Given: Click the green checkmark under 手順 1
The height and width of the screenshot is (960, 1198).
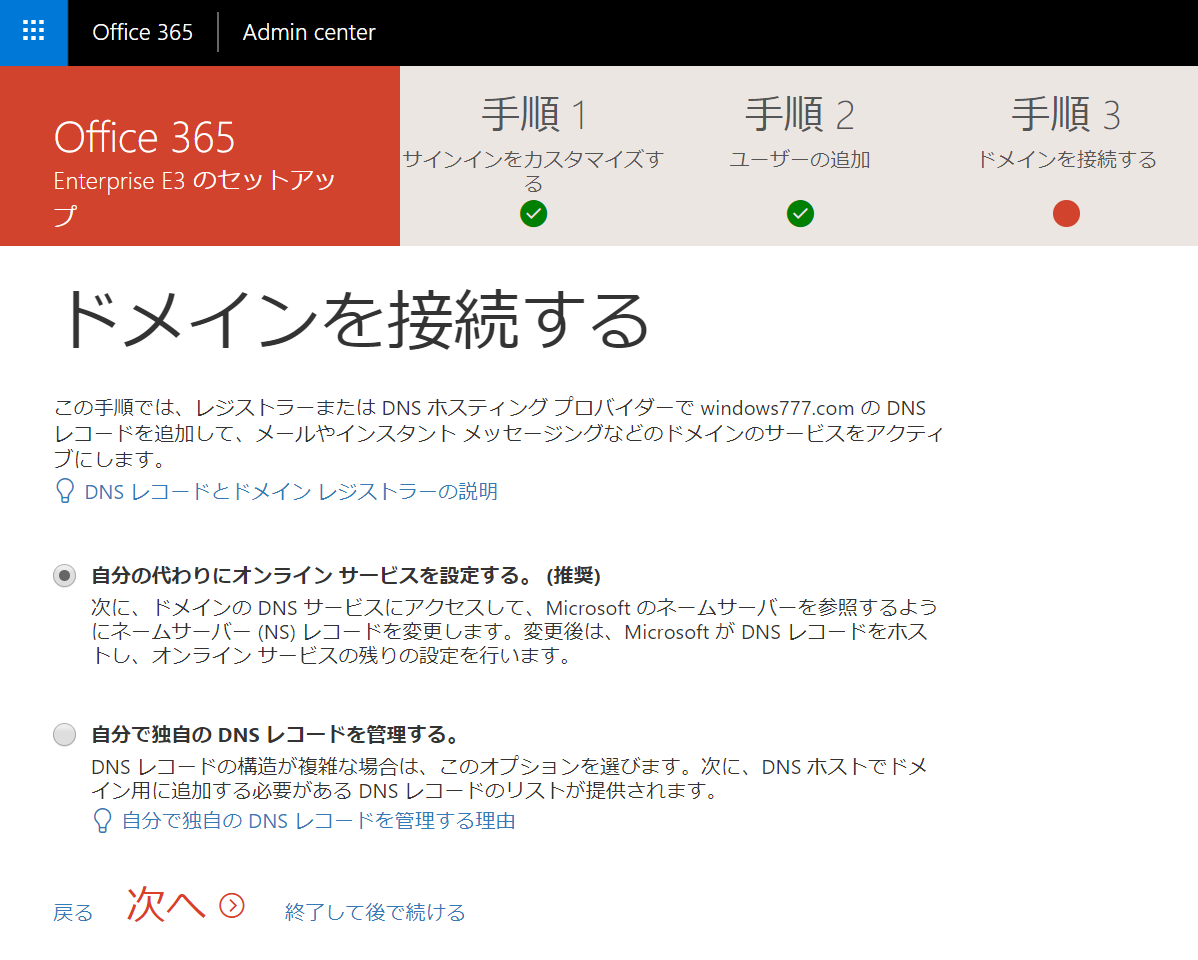Looking at the screenshot, I should coord(533,213).
